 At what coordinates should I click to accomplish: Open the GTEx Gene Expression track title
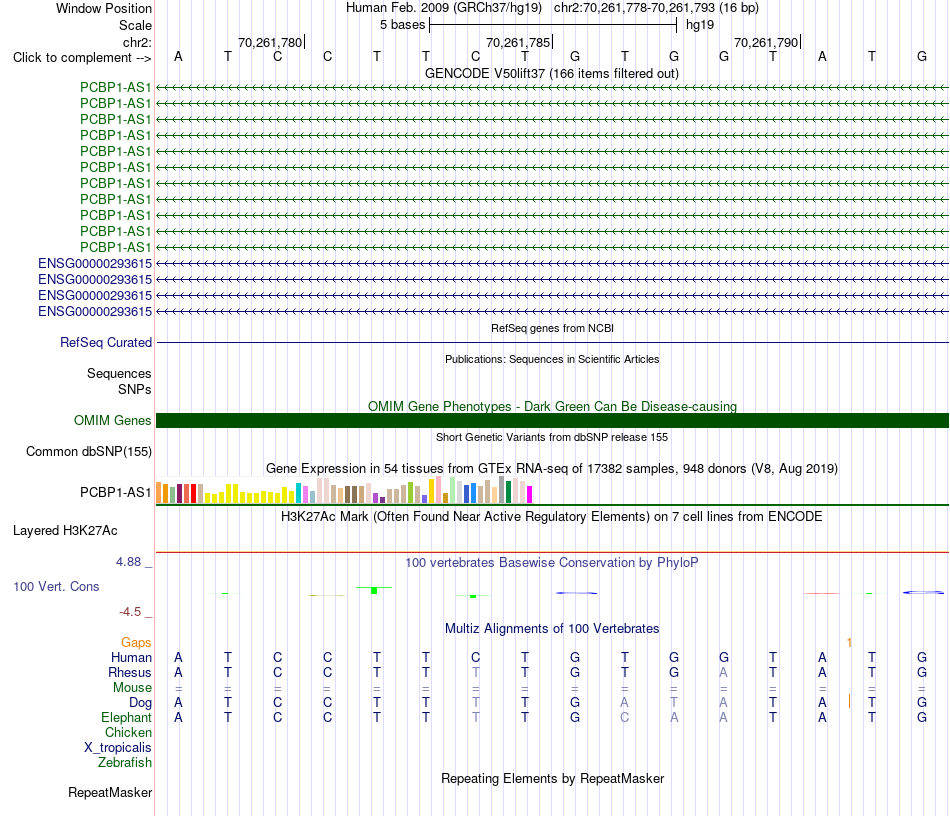pyautogui.click(x=552, y=469)
